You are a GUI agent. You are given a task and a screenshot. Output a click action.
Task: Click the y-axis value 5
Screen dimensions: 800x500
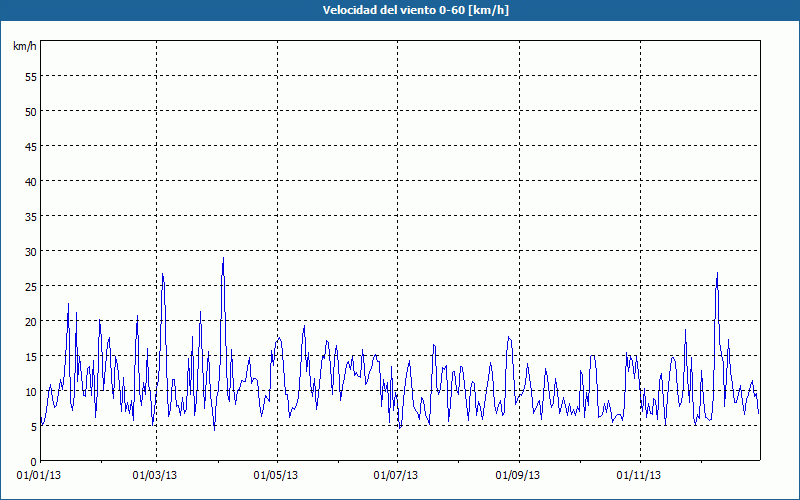click(34, 427)
